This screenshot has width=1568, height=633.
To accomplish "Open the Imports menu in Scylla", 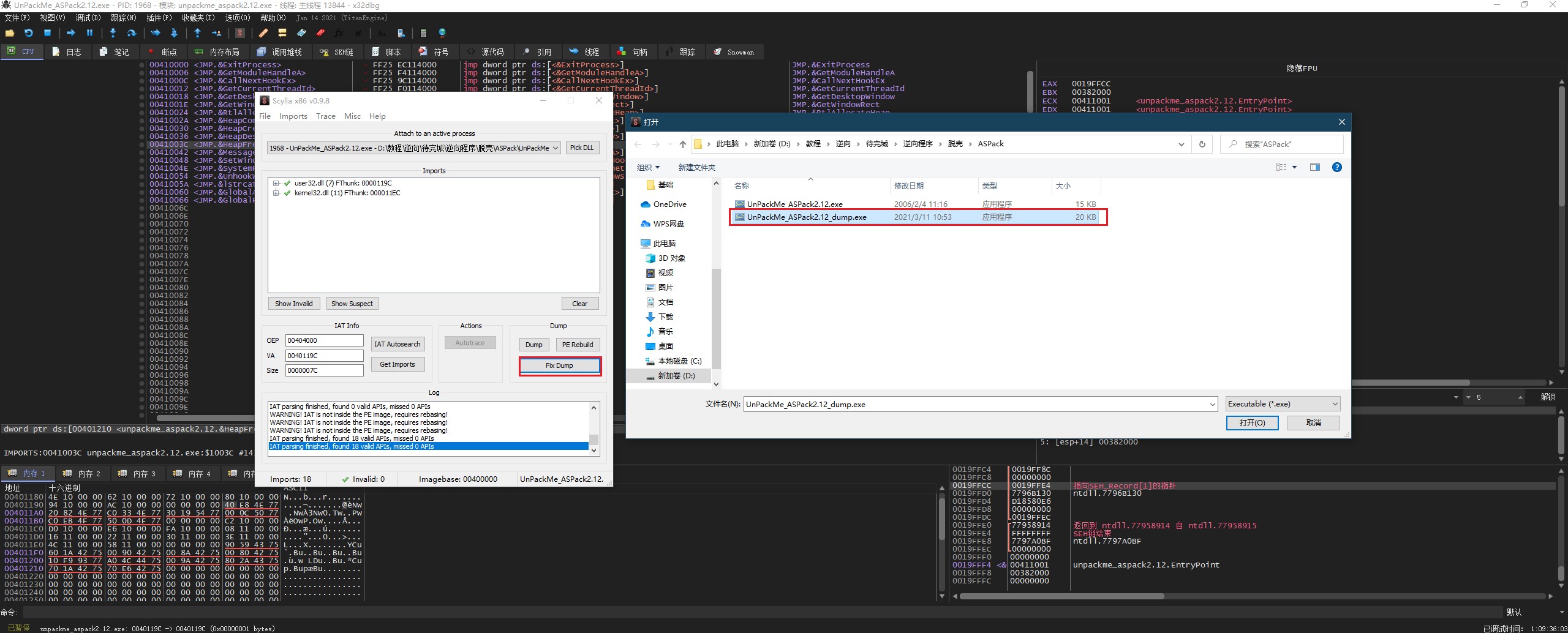I will click(x=293, y=116).
